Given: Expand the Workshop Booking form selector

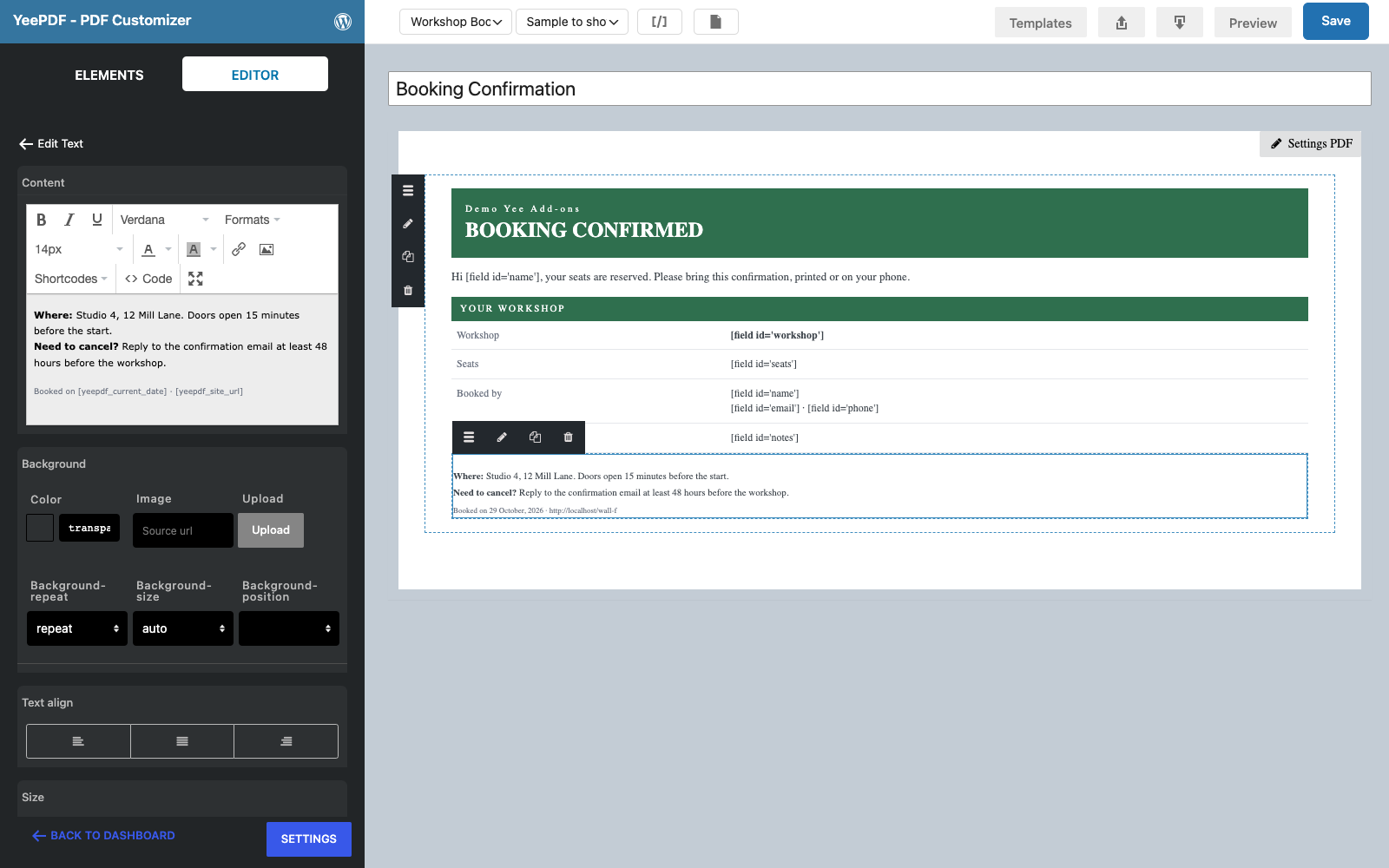Looking at the screenshot, I should click(x=456, y=22).
